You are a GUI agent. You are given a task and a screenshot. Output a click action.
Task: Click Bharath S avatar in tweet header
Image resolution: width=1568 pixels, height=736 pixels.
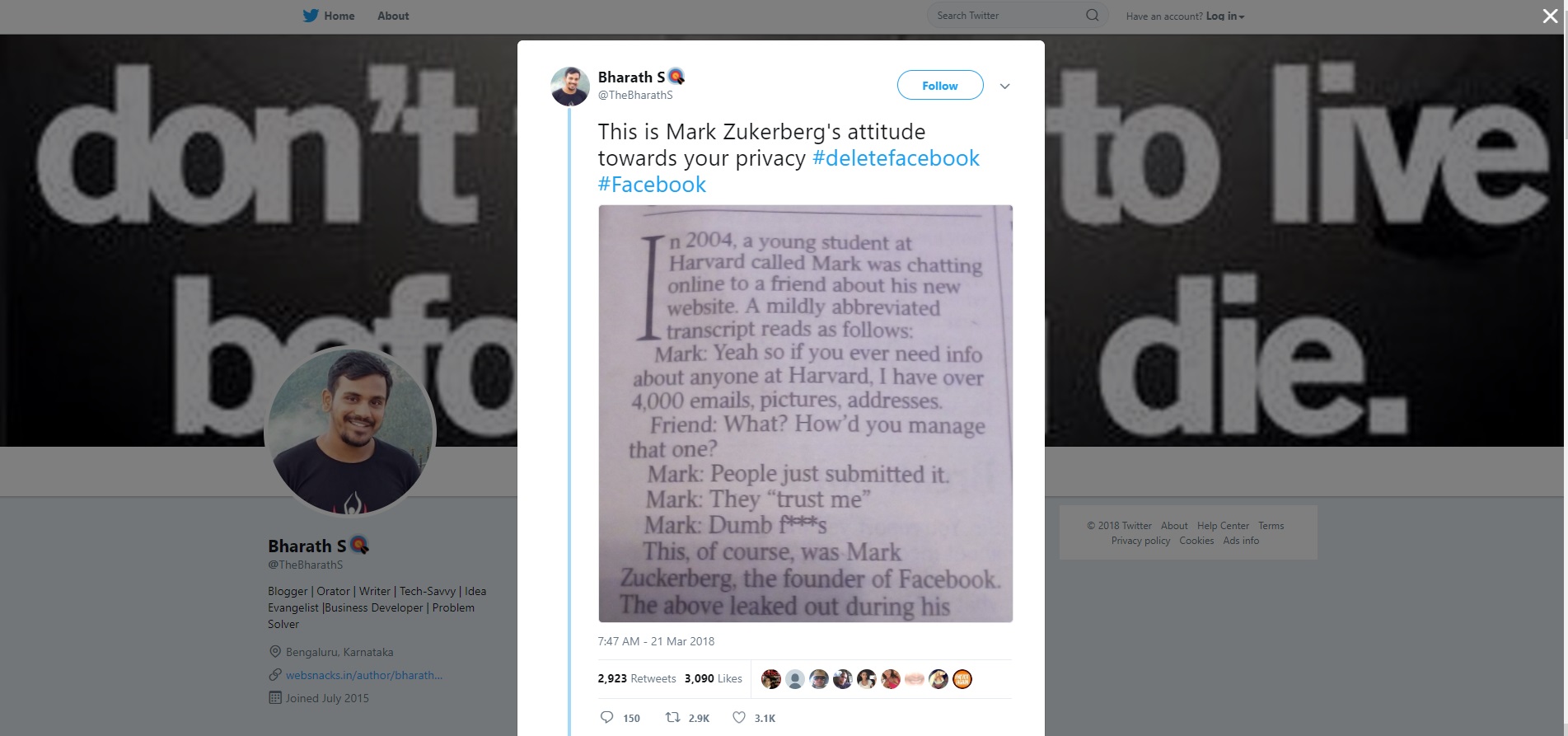click(x=570, y=87)
